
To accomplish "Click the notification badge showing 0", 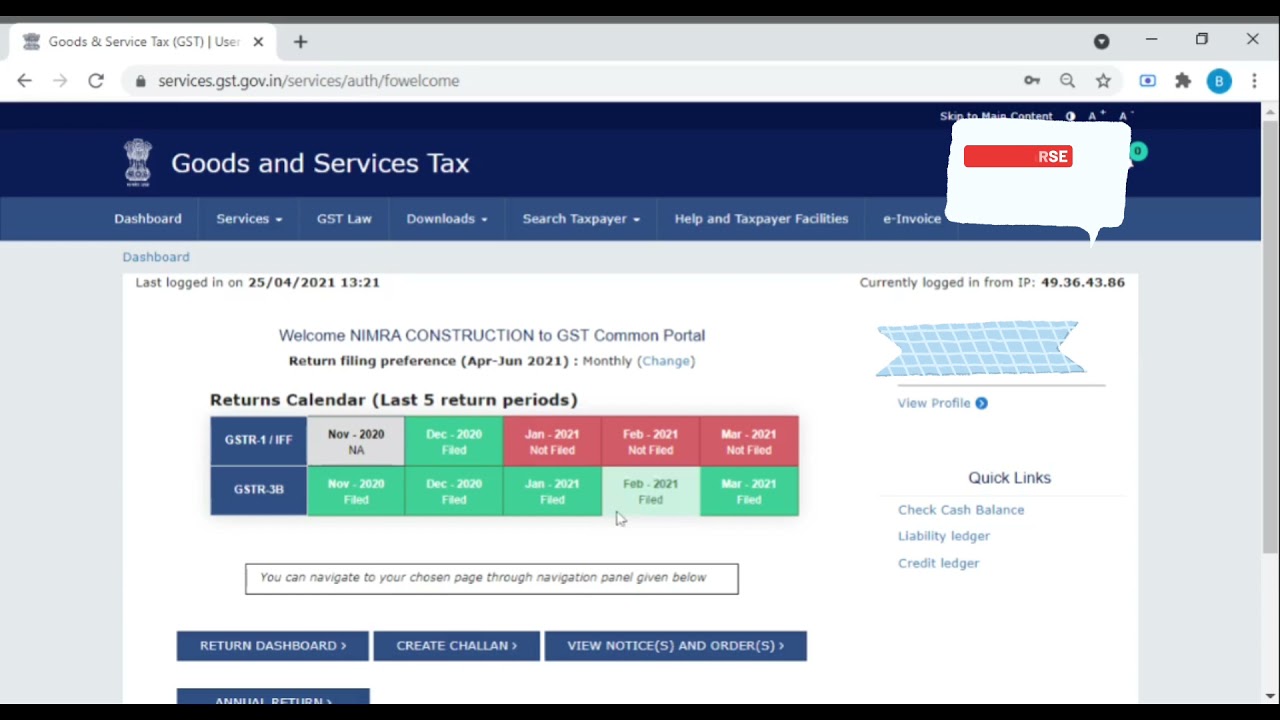I will [1138, 152].
